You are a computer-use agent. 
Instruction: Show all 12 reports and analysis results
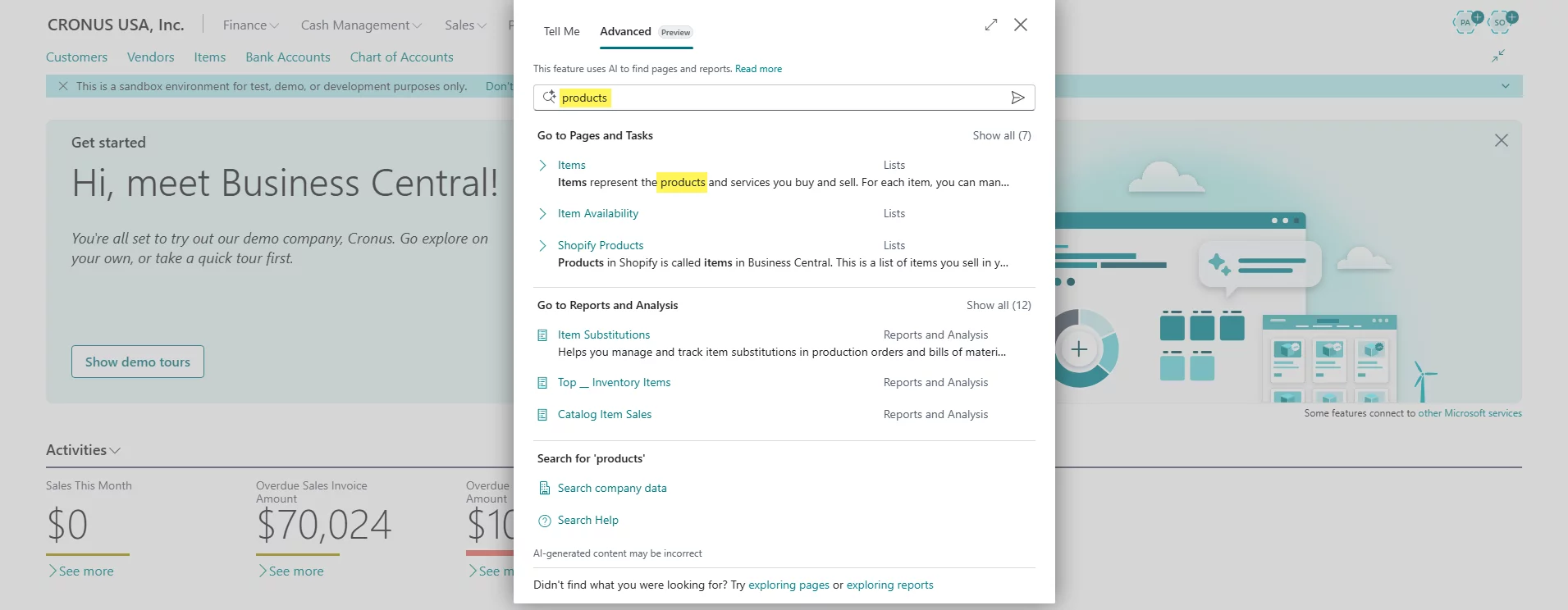pyautogui.click(x=998, y=305)
